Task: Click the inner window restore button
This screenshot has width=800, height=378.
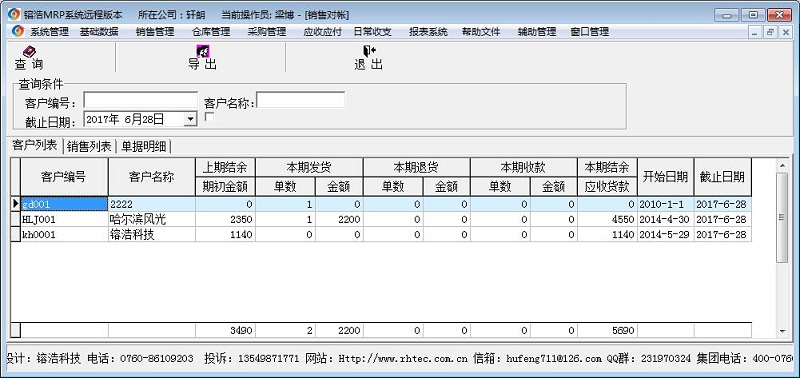Action: [770, 32]
